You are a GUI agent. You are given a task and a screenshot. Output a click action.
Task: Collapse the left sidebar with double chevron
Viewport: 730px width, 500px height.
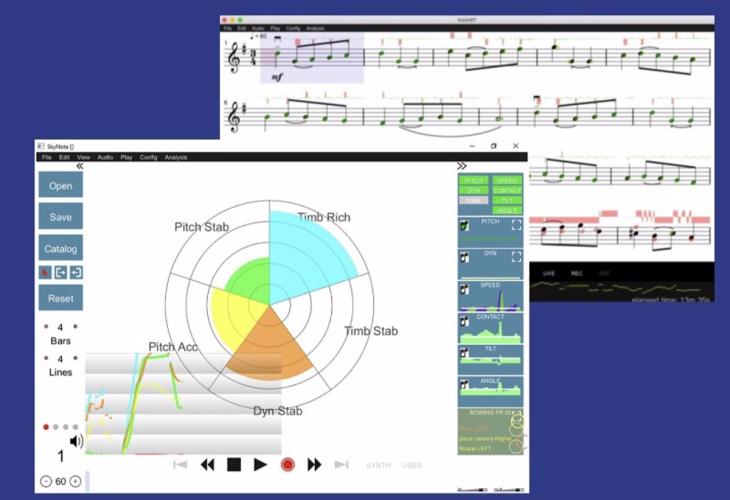tap(79, 167)
